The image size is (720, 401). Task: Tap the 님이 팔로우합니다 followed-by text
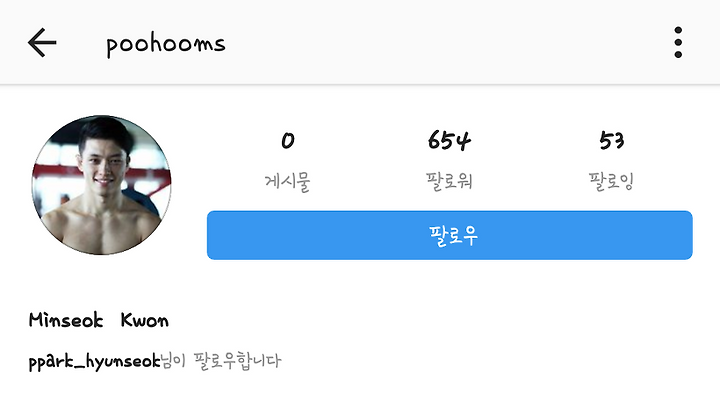(x=221, y=361)
